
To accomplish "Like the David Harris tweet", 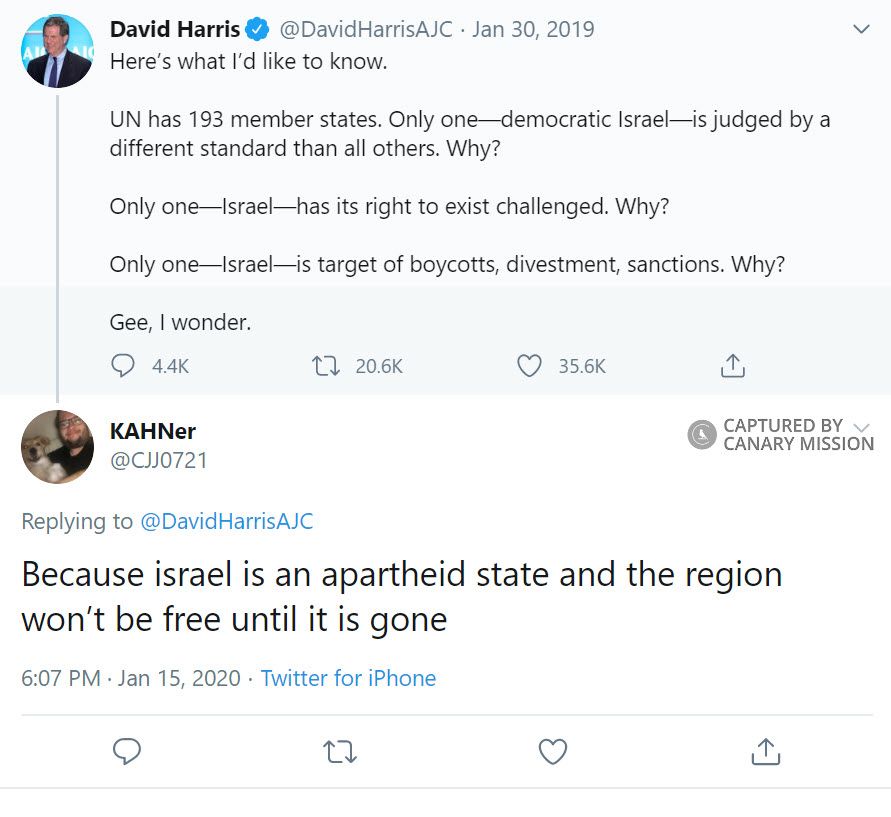I will (529, 366).
